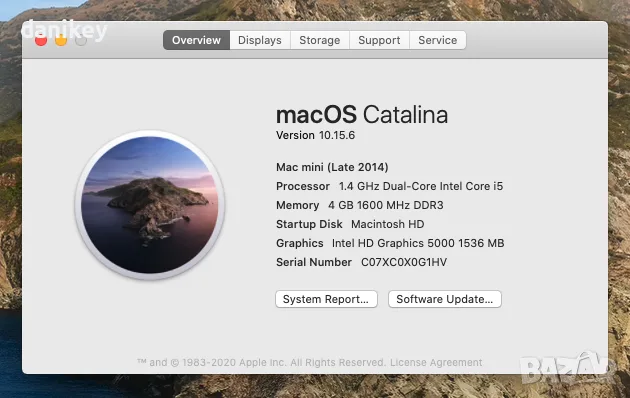Click processor value 1.4 GHz Dual-Core Intel Core i5
The height and width of the screenshot is (398, 630).
pyautogui.click(x=421, y=186)
